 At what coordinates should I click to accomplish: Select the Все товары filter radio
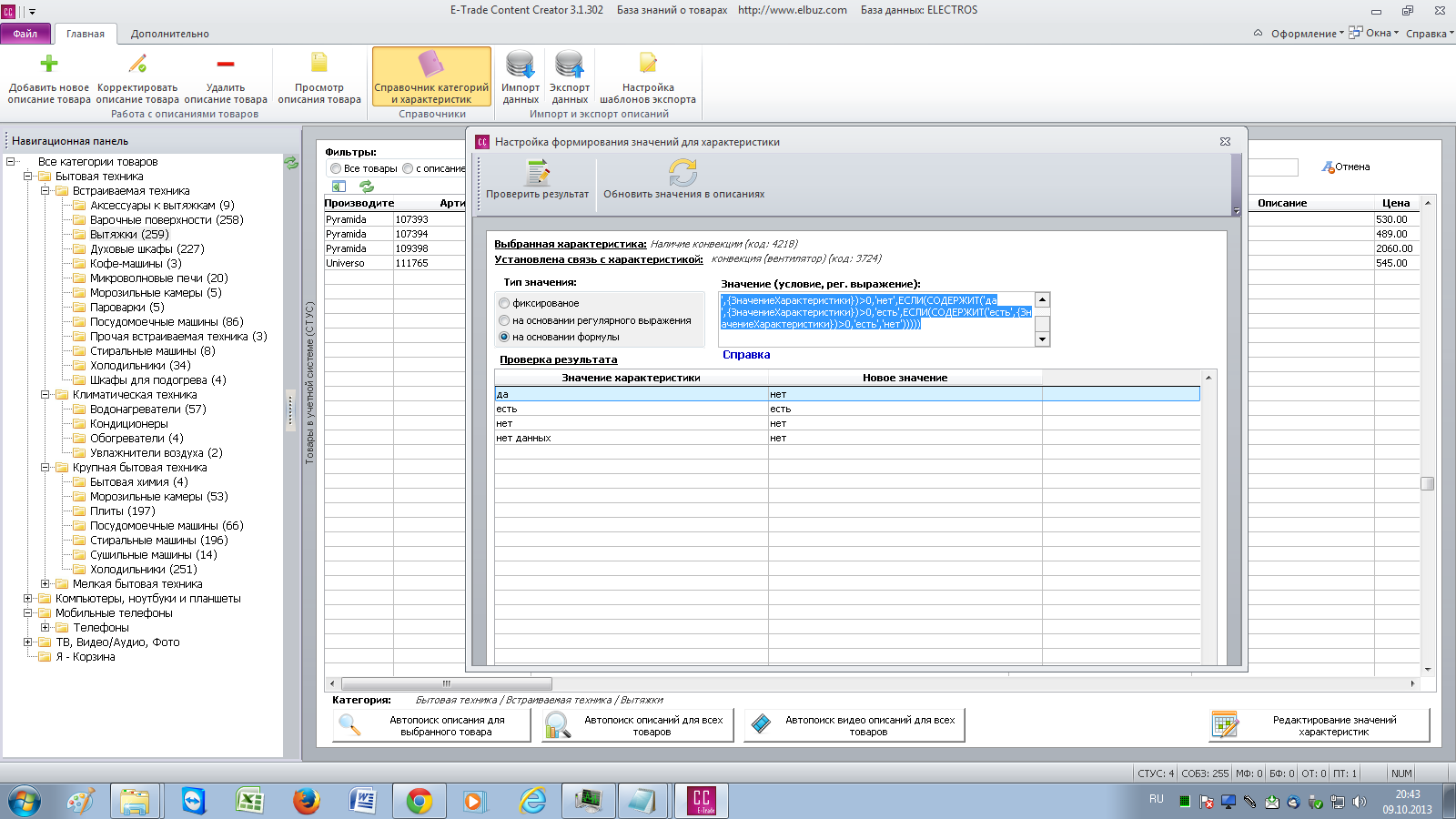click(336, 168)
